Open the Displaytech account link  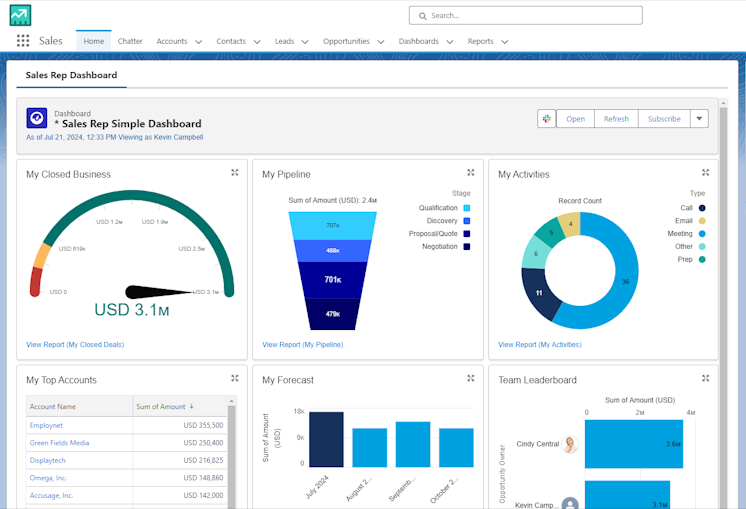(48, 460)
